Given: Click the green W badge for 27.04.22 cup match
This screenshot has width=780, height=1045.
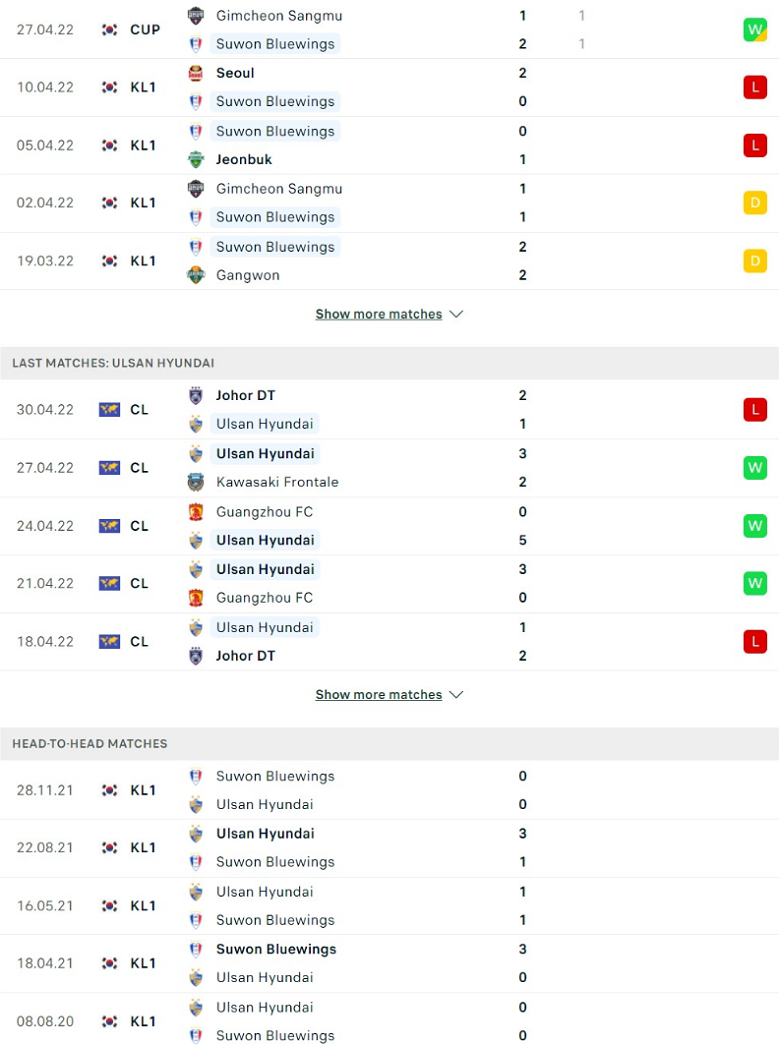Looking at the screenshot, I should tap(755, 29).
